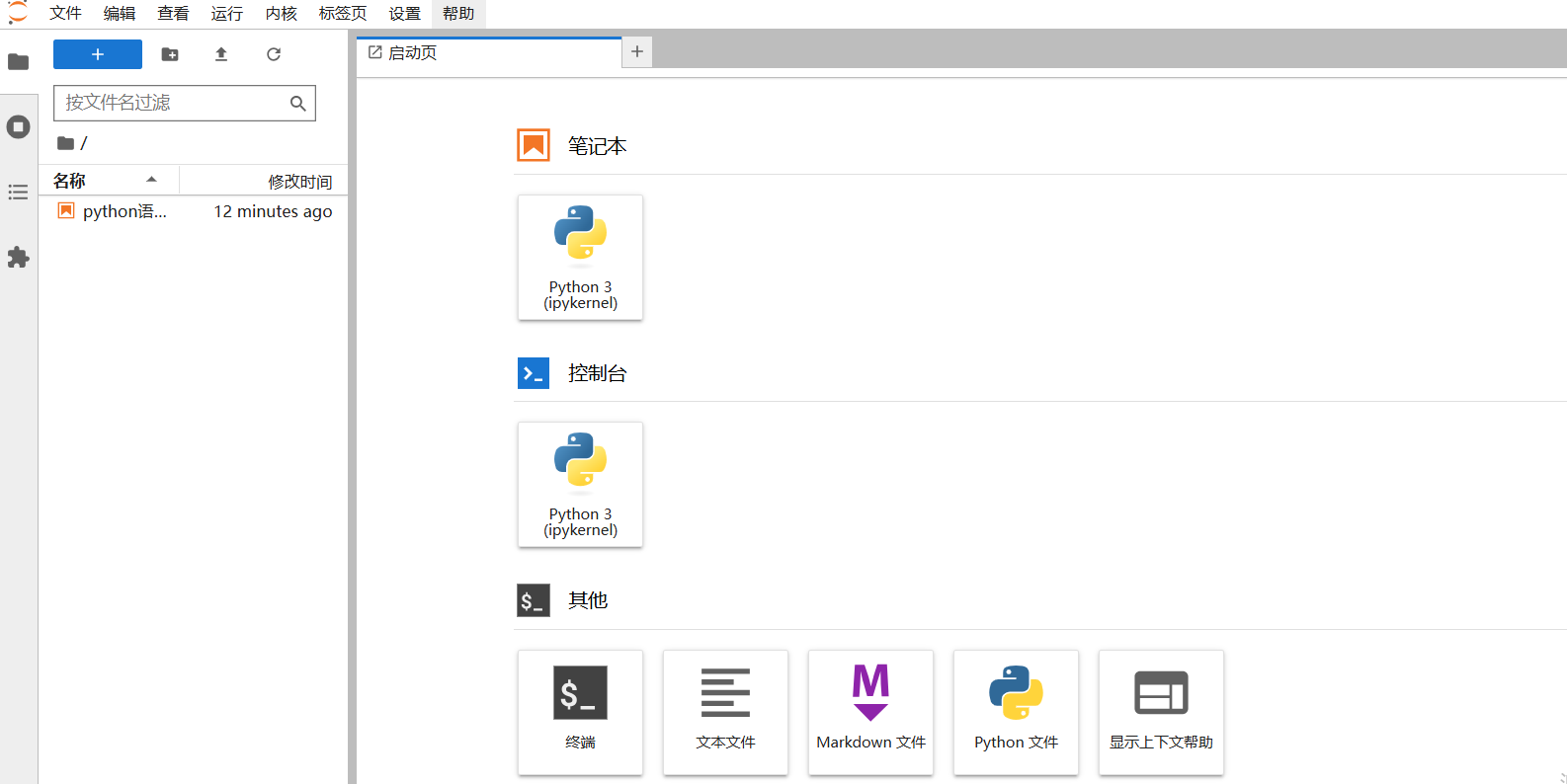
Task: Add a new tab with plus button
Action: [x=637, y=51]
